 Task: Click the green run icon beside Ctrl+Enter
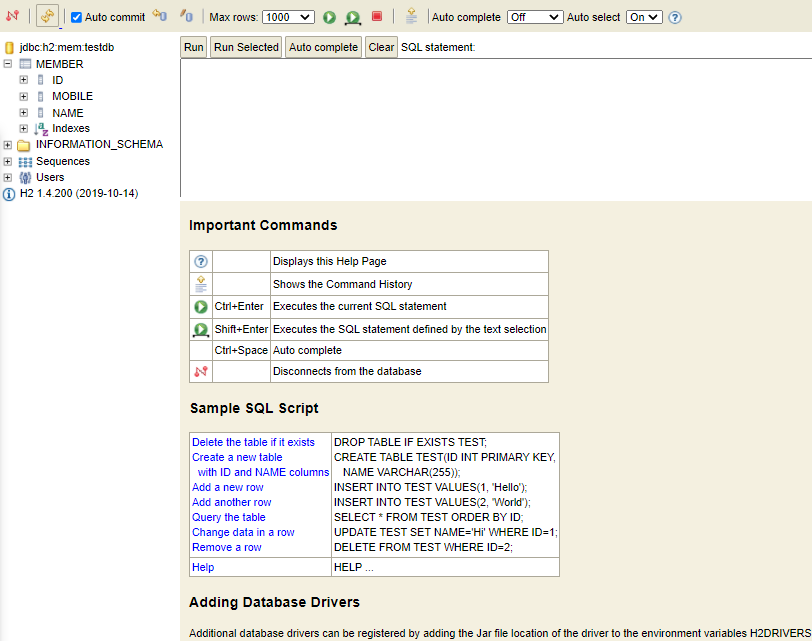tap(201, 307)
